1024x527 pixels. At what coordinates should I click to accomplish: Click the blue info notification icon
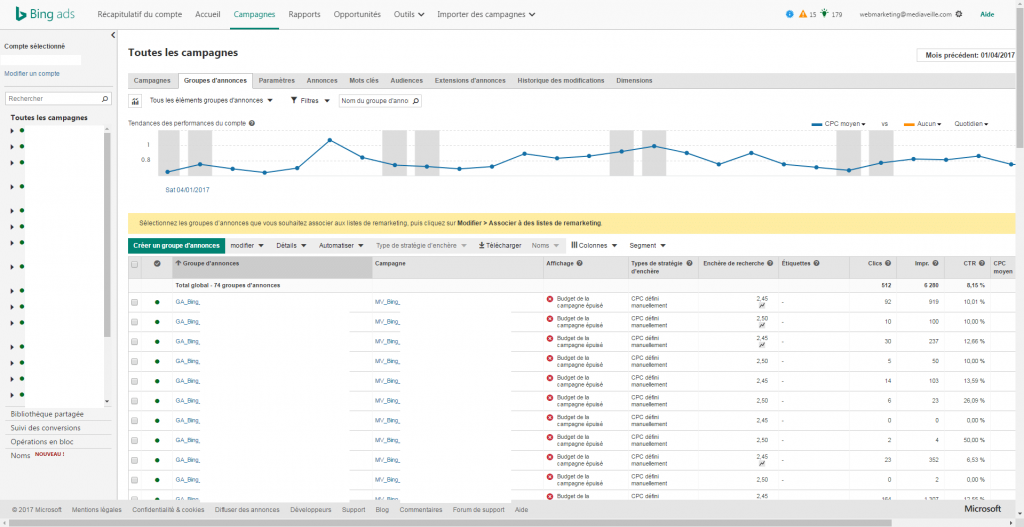click(790, 14)
